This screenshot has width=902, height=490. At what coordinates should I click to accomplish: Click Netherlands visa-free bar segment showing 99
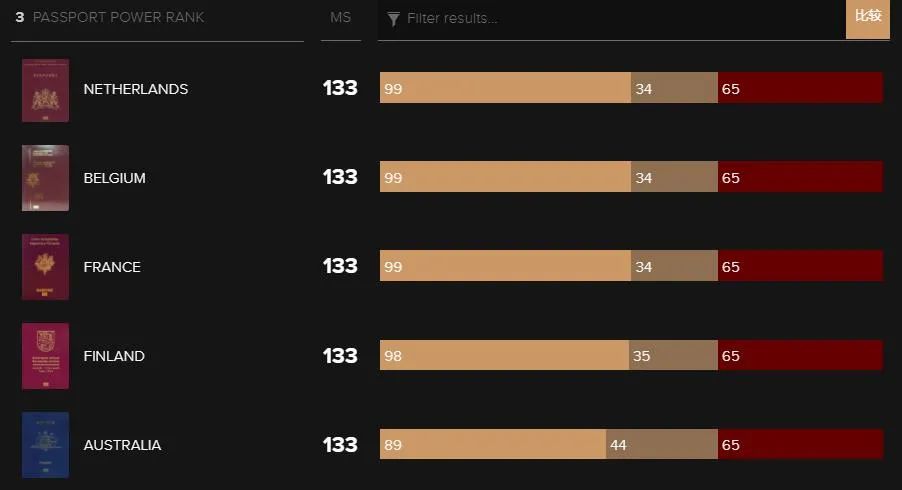tap(505, 87)
